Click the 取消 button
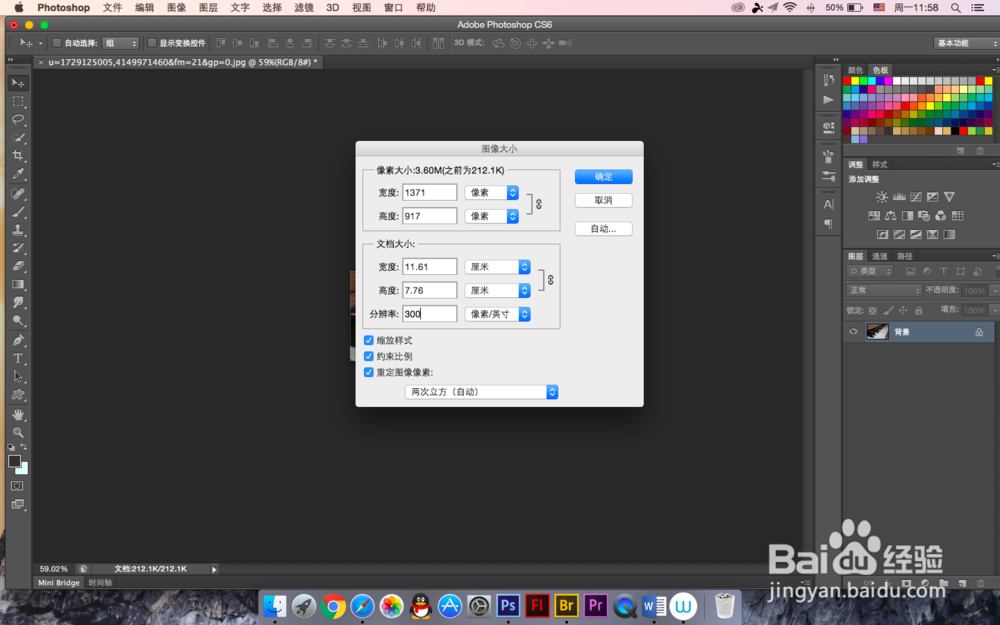The width and height of the screenshot is (1000, 625). pyautogui.click(x=603, y=200)
